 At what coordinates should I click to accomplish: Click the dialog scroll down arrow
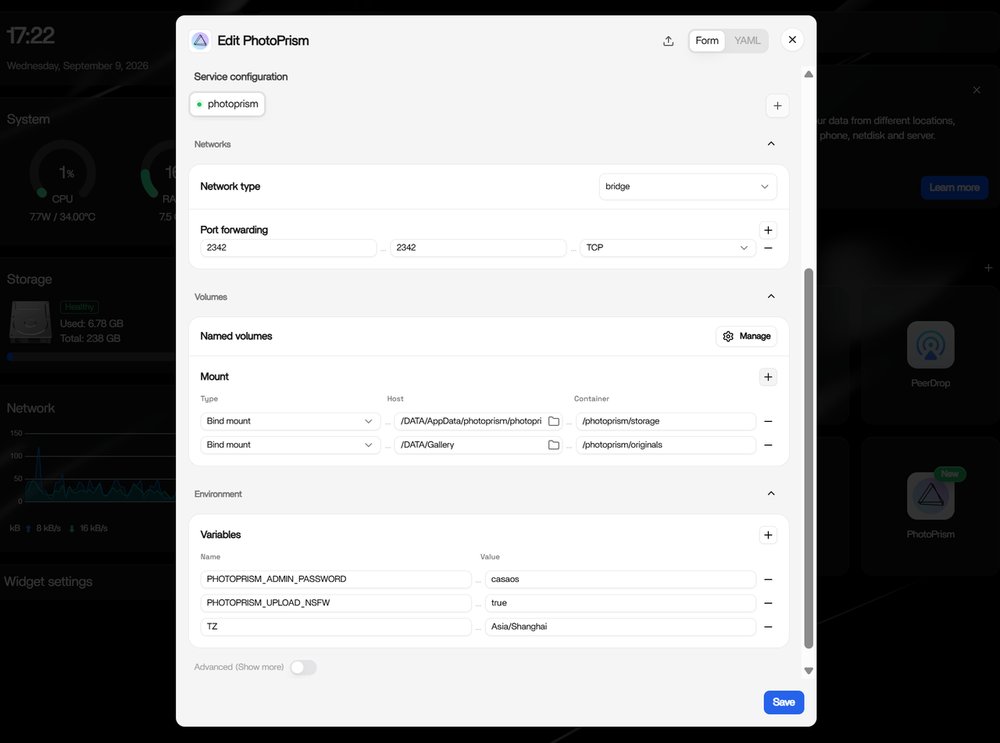click(809, 670)
